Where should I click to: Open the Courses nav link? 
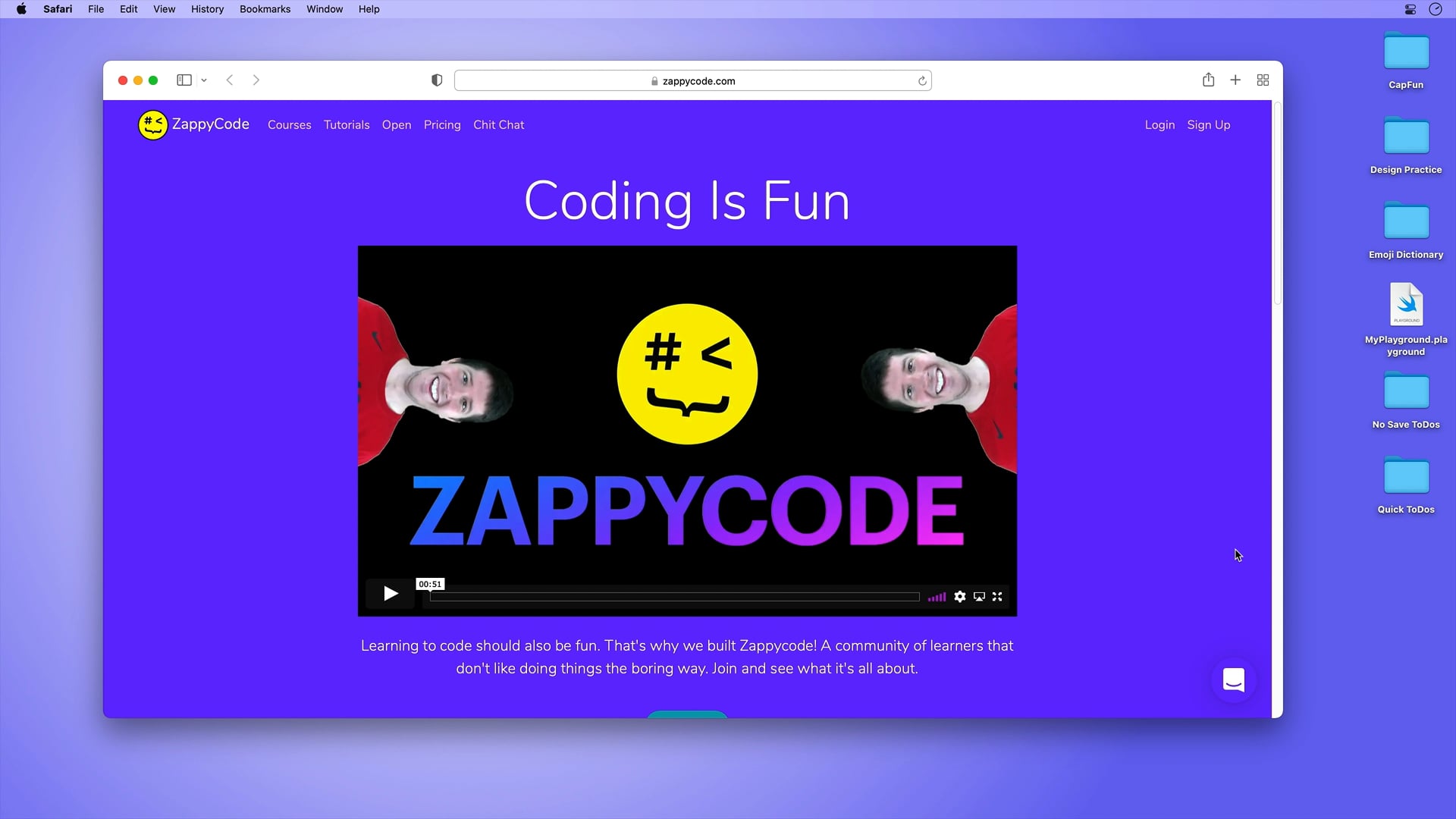[x=290, y=125]
